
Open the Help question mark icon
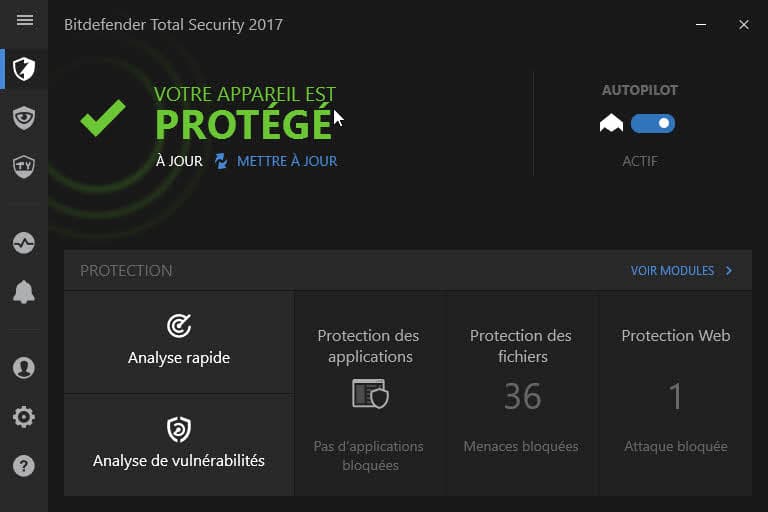pos(24,466)
